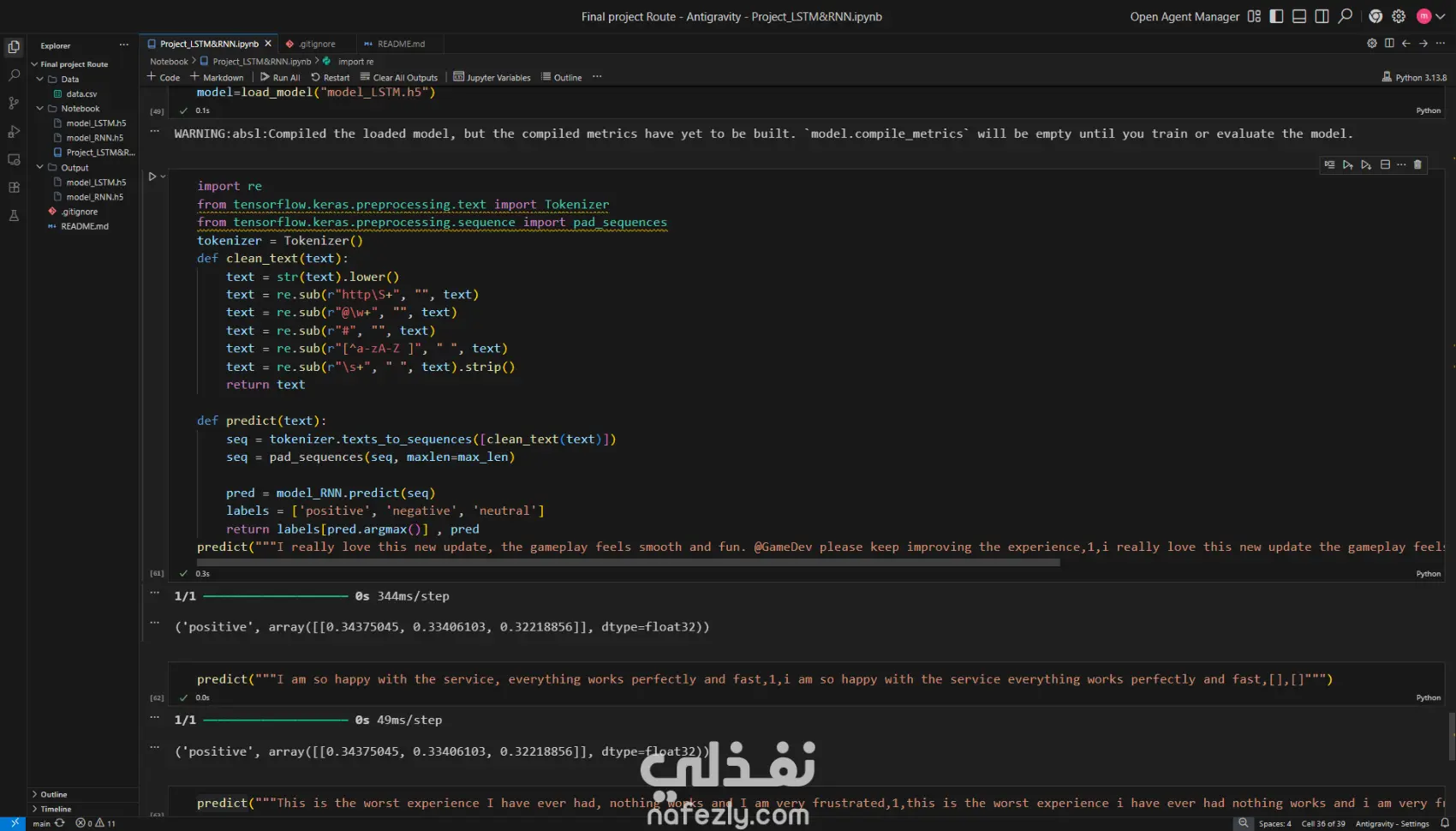
Task: Restart the notebook kernel
Action: coord(330,77)
